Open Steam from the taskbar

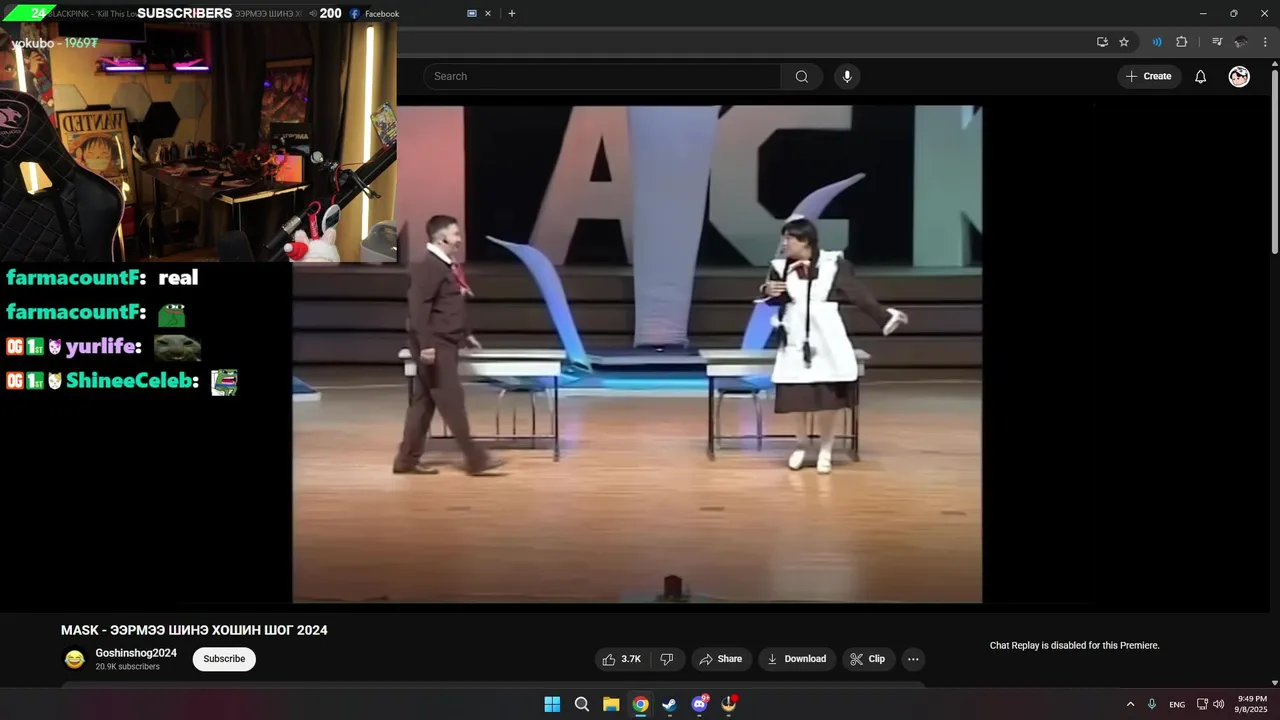click(x=670, y=704)
